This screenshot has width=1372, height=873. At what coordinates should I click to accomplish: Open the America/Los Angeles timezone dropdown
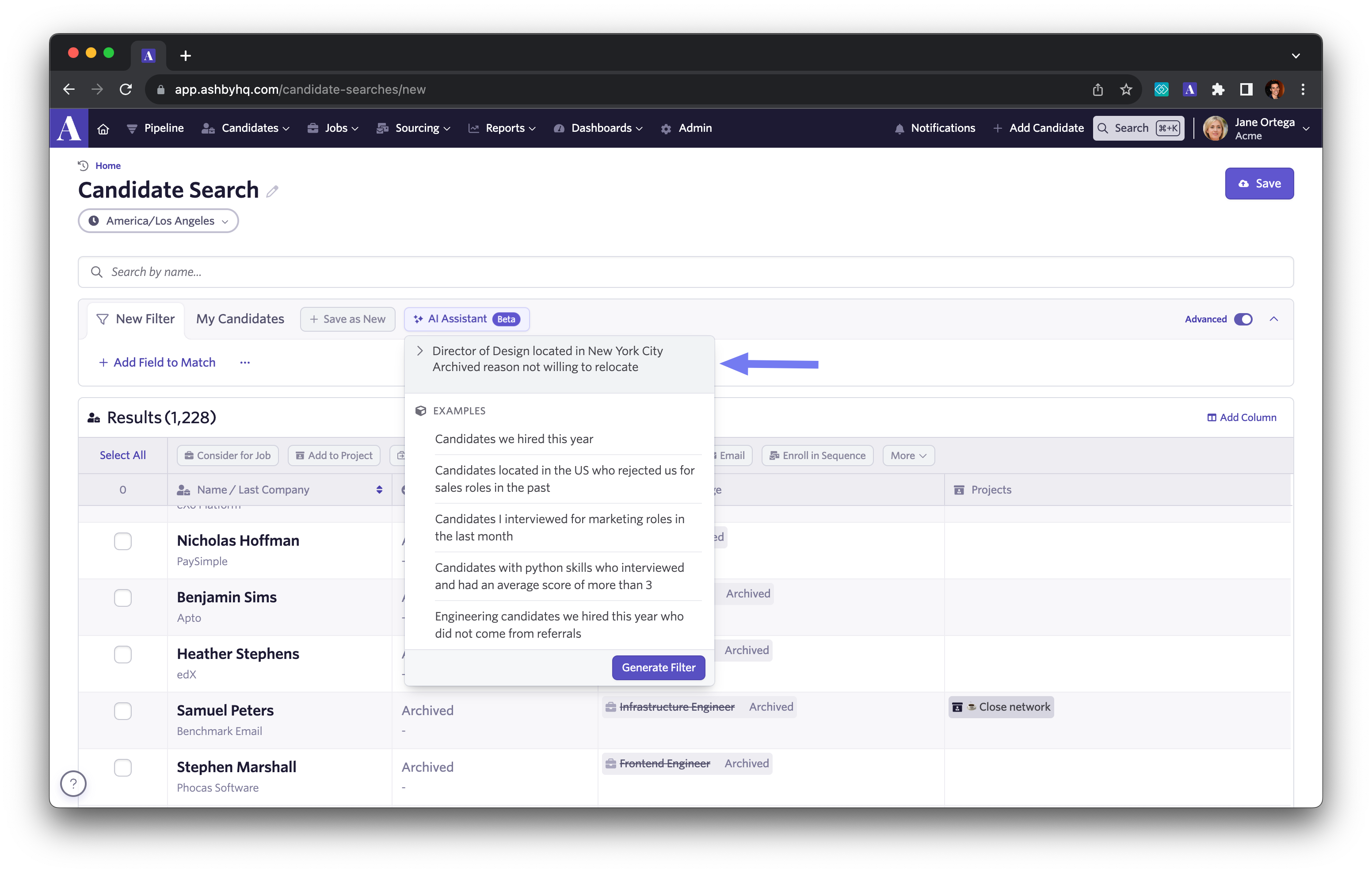158,221
